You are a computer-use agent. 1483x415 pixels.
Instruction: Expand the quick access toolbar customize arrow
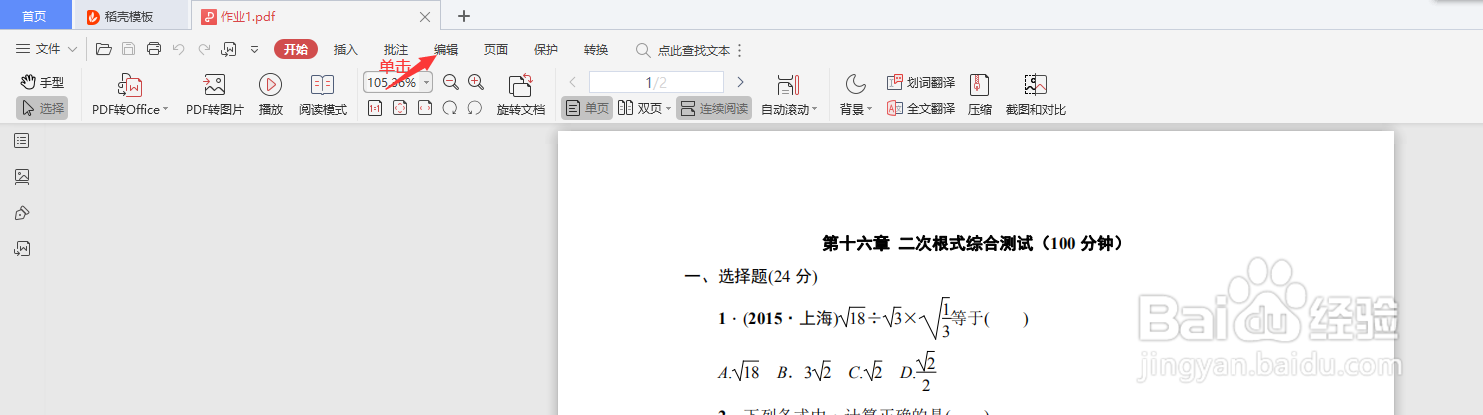tap(254, 49)
